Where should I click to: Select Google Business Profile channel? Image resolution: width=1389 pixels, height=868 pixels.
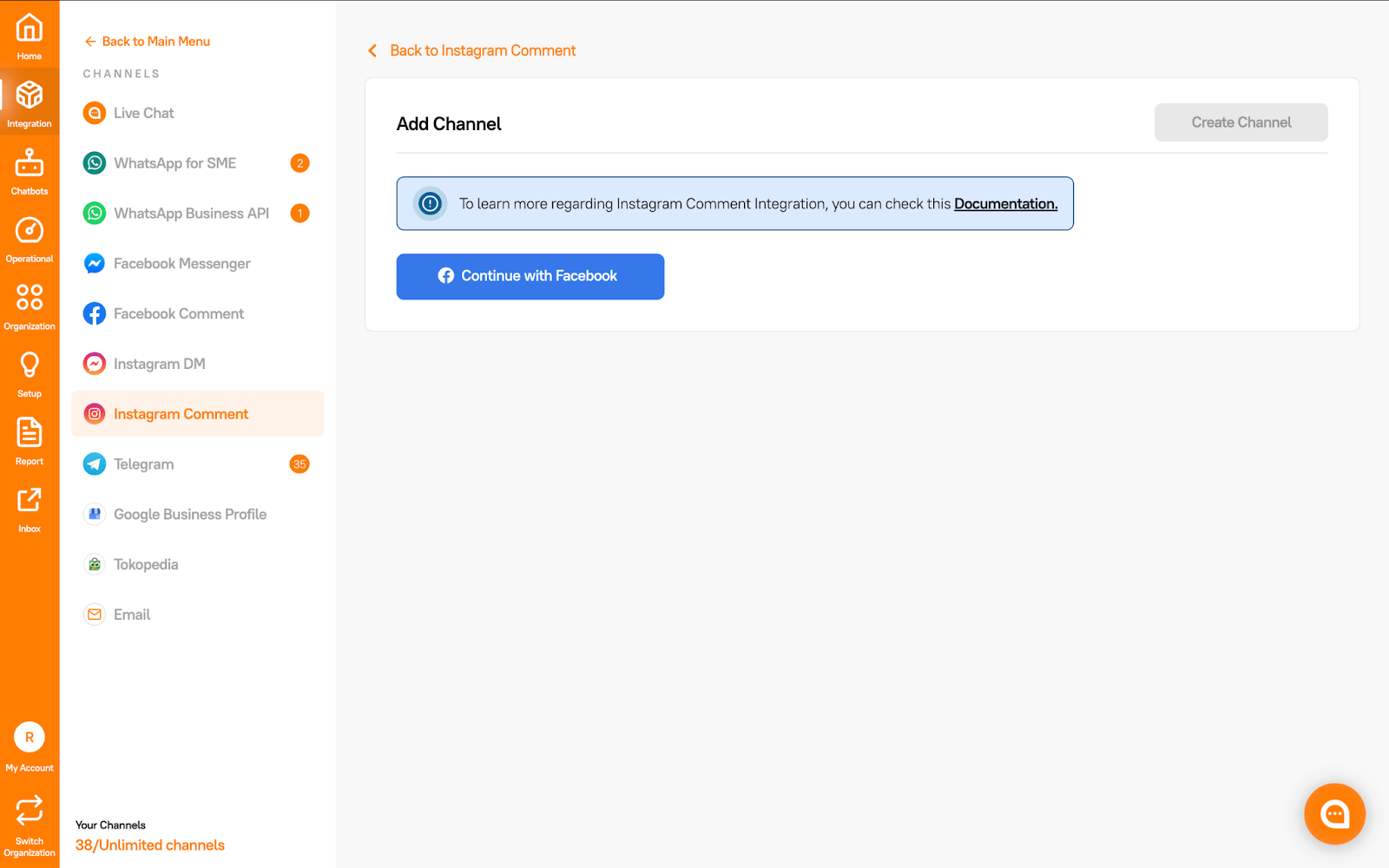[x=190, y=514]
